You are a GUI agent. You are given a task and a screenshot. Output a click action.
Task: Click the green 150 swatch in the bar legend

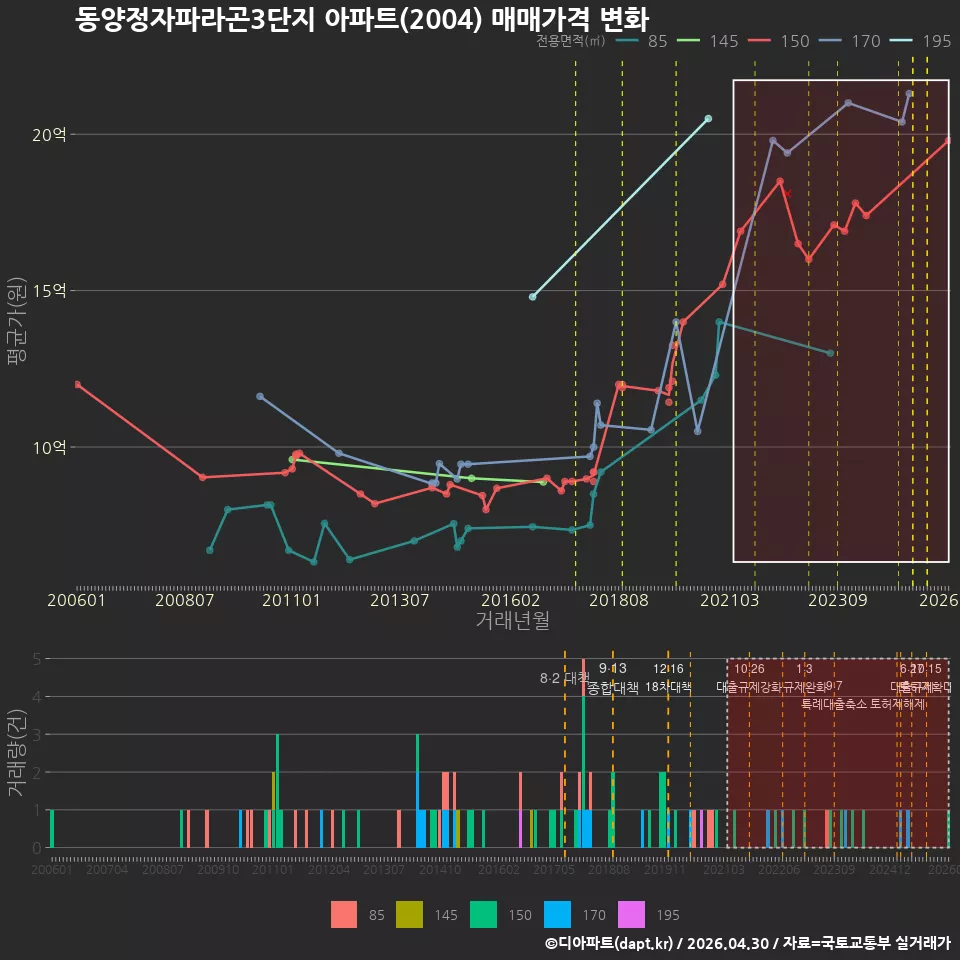coord(483,914)
